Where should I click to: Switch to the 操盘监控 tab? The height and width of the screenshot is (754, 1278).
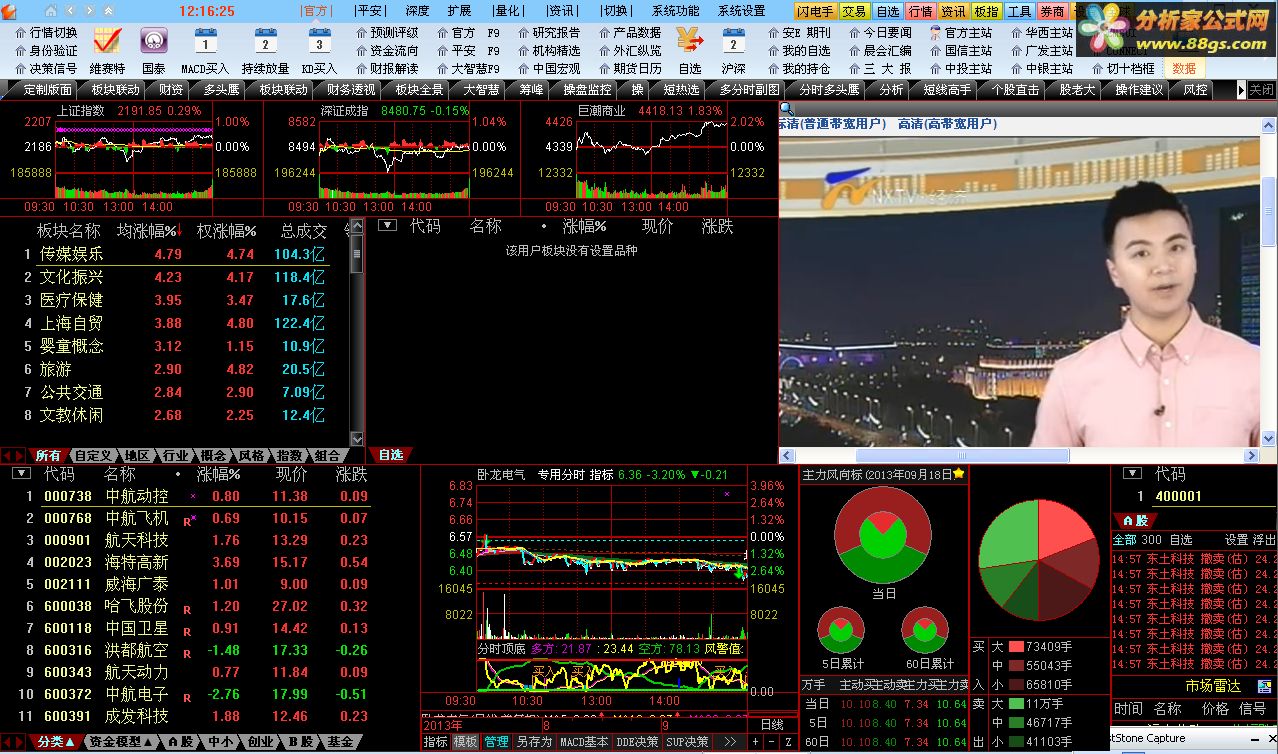[587, 89]
